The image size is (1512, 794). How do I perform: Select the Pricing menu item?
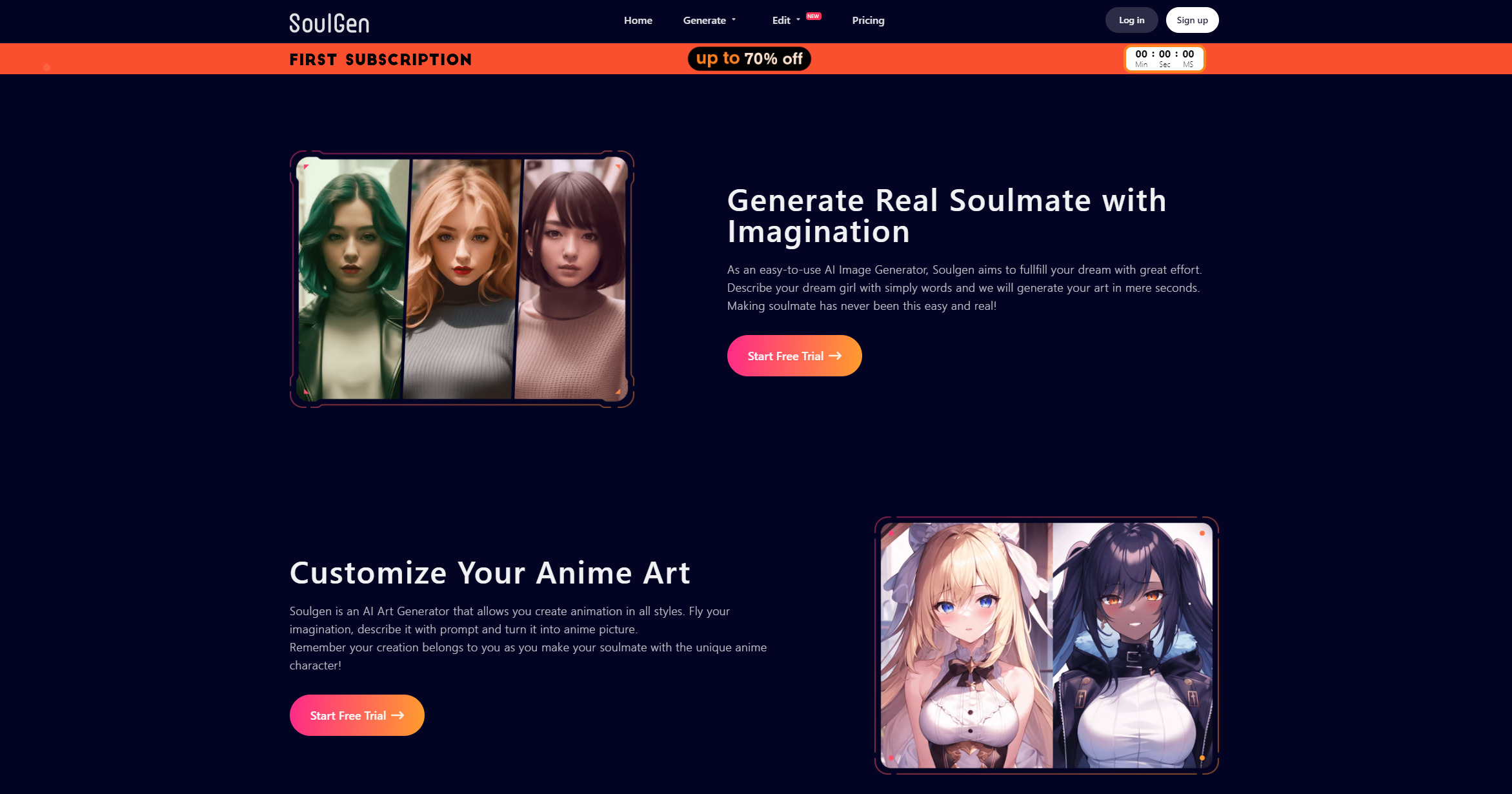coord(867,20)
